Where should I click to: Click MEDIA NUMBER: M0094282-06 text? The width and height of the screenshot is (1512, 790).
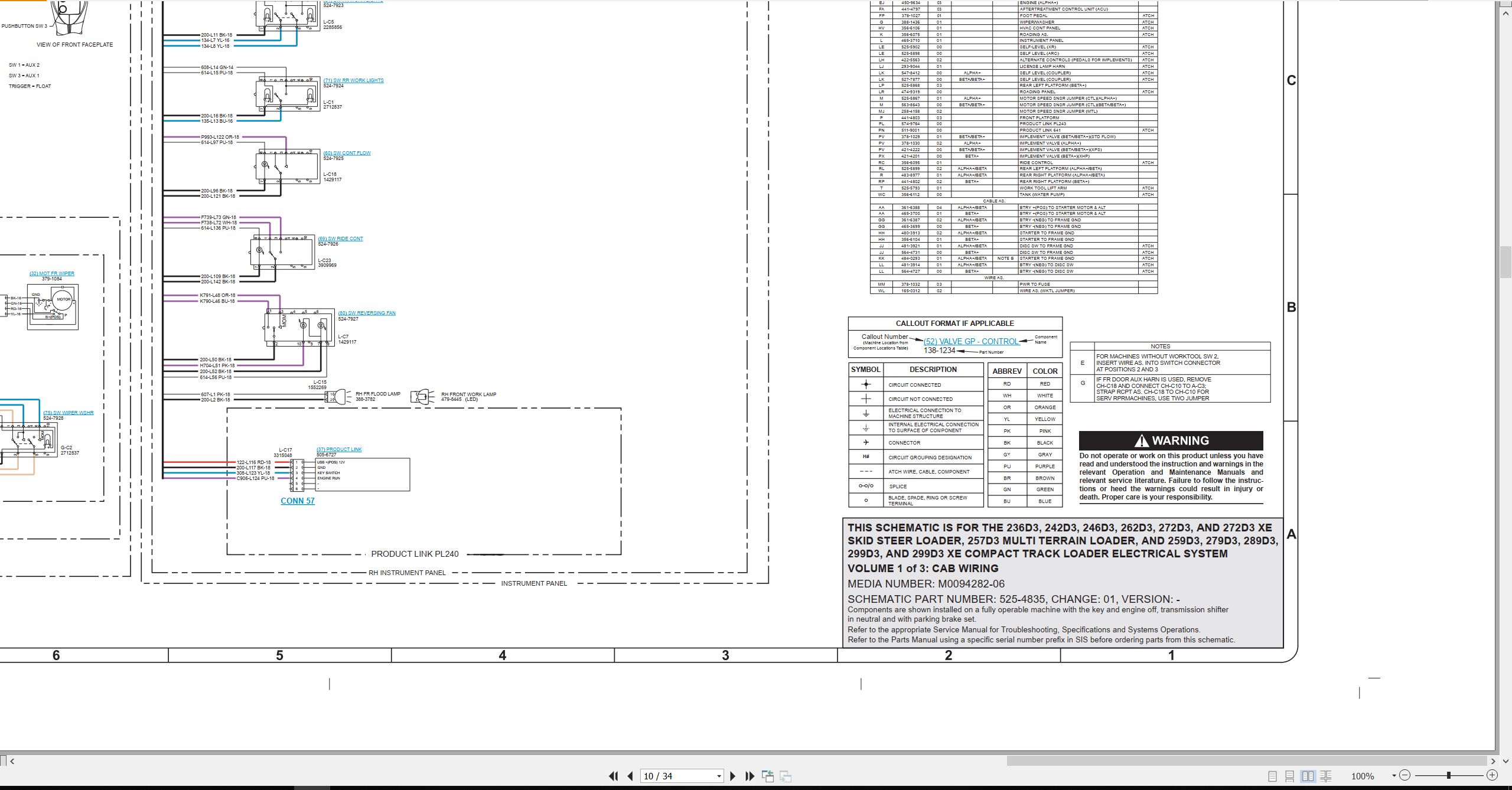[x=926, y=584]
